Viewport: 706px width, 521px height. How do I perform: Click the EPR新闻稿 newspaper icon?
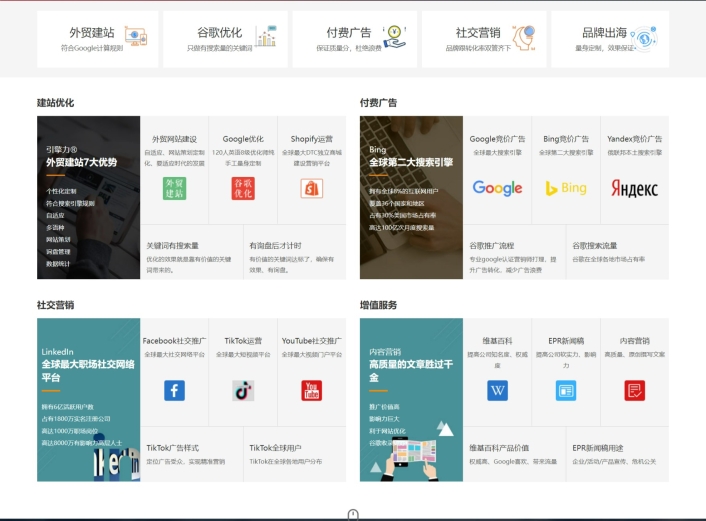(566, 390)
